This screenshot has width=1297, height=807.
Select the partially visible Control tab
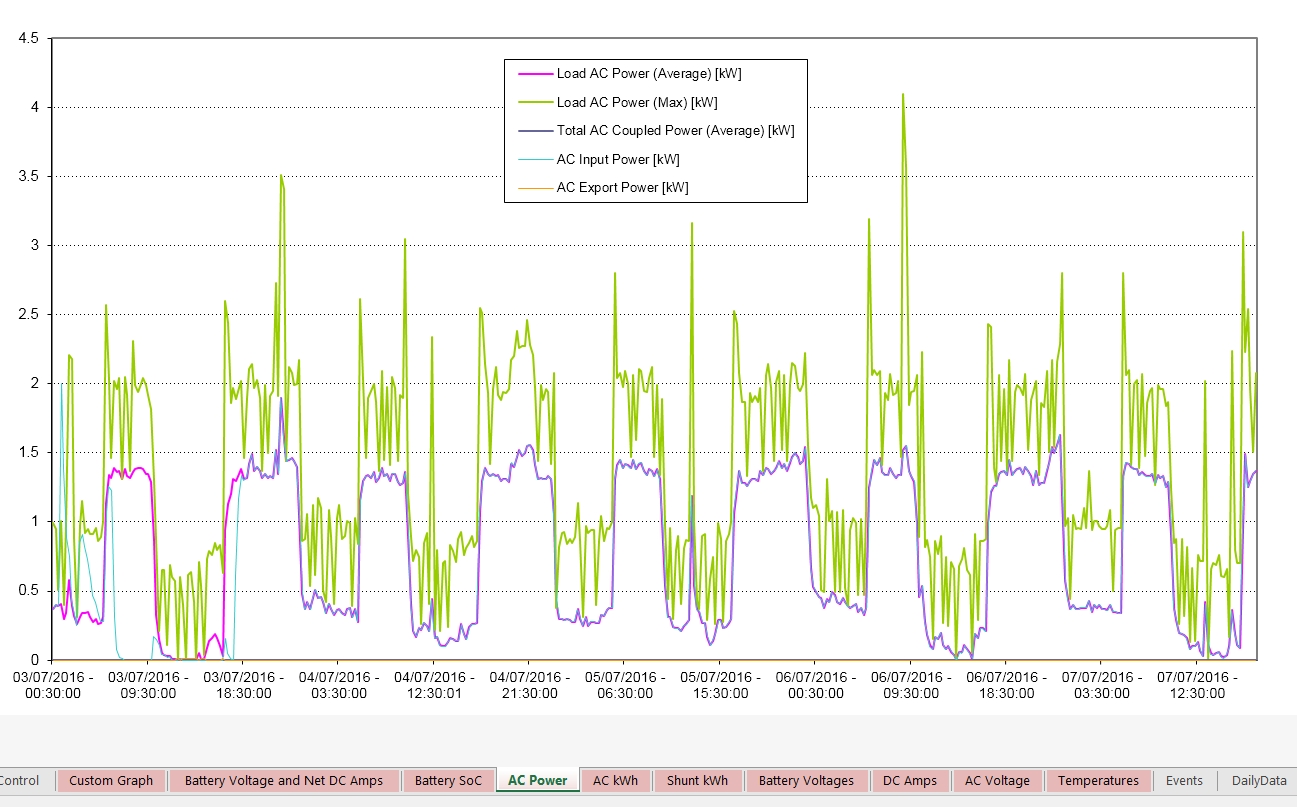[x=20, y=781]
